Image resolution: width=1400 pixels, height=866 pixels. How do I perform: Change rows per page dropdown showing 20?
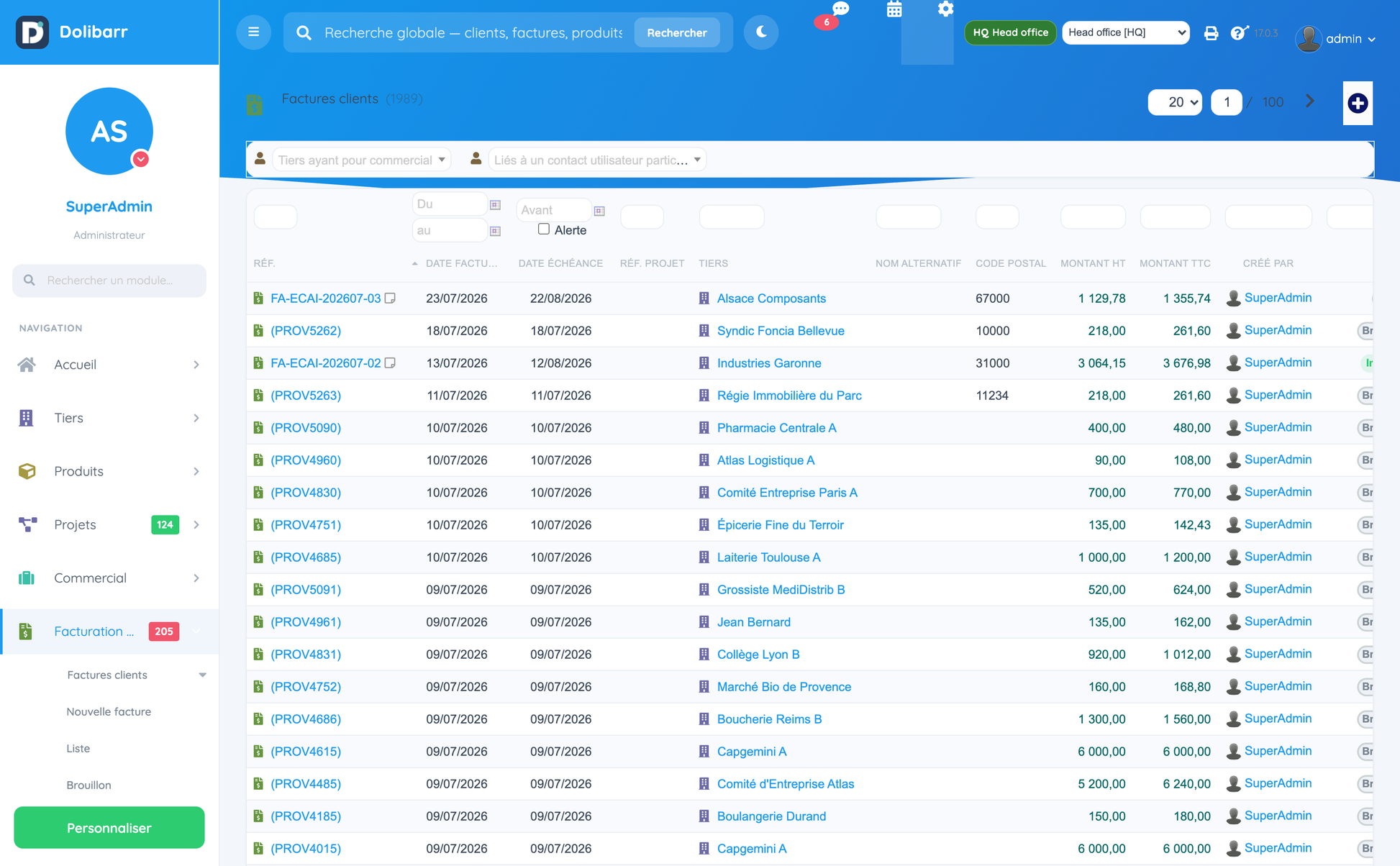[1175, 102]
